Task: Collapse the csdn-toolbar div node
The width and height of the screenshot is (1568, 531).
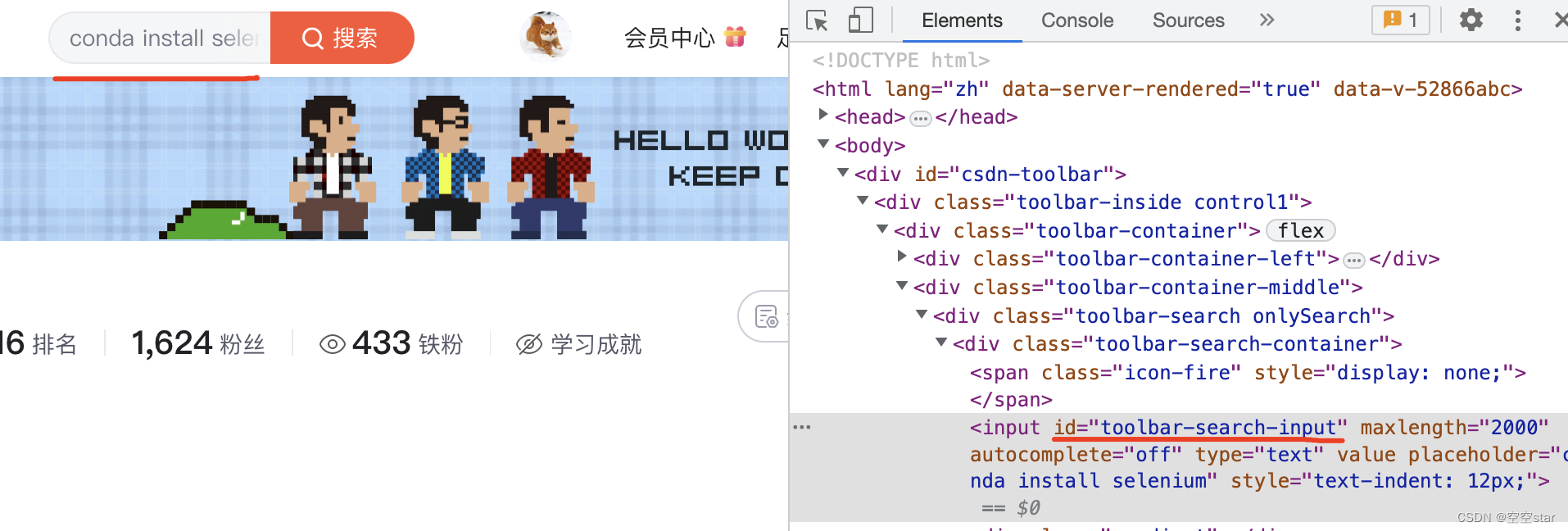Action: point(843,173)
